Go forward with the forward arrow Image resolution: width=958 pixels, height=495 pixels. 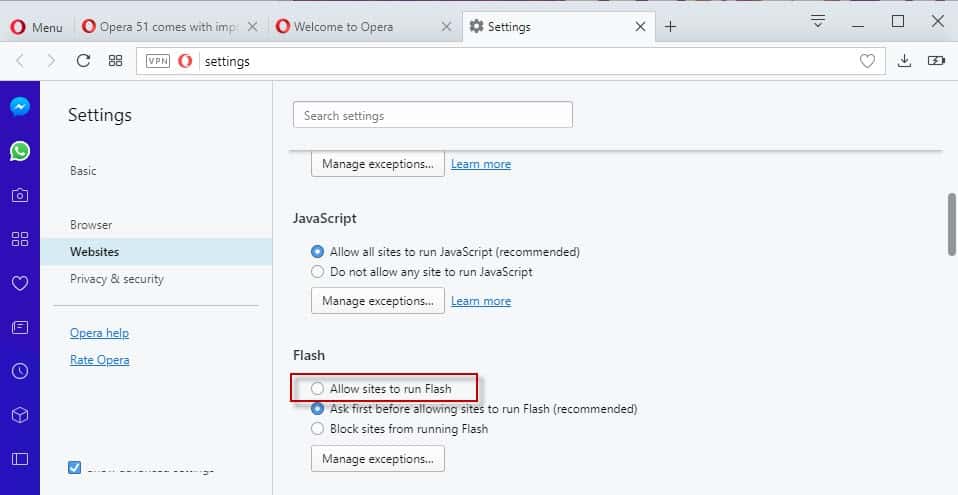[x=51, y=60]
